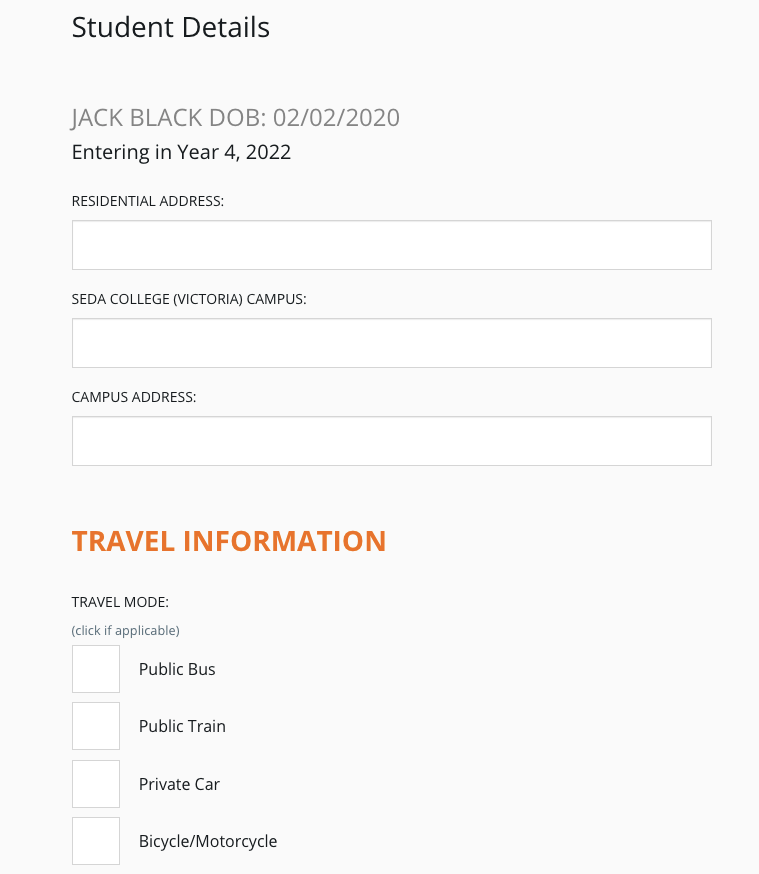Click the "Bicycle/Motorcycle" label text
The image size is (759, 874).
208,841
